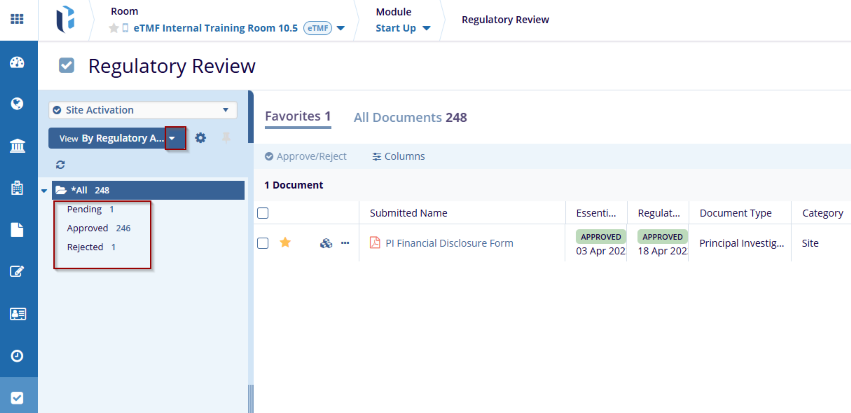Open the view settings gear icon
The height and width of the screenshot is (413, 851).
pyautogui.click(x=200, y=138)
